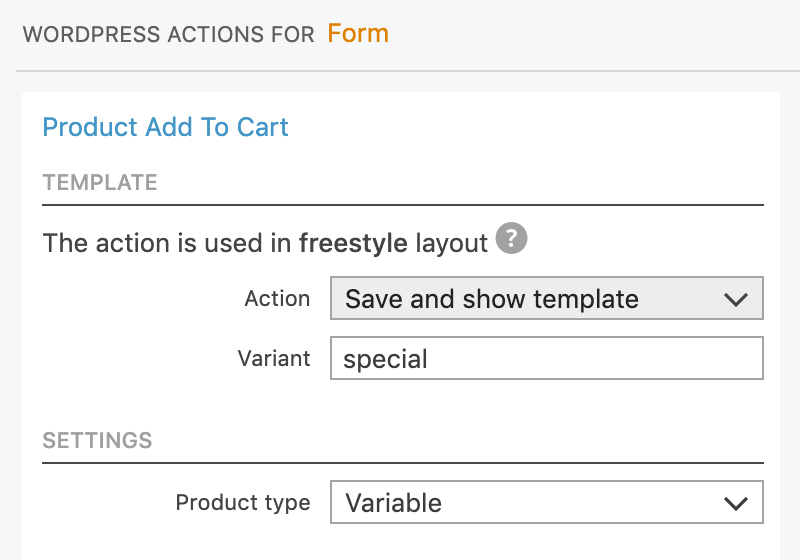
Task: Click the chevron arrow beside Variable
Action: tap(736, 503)
